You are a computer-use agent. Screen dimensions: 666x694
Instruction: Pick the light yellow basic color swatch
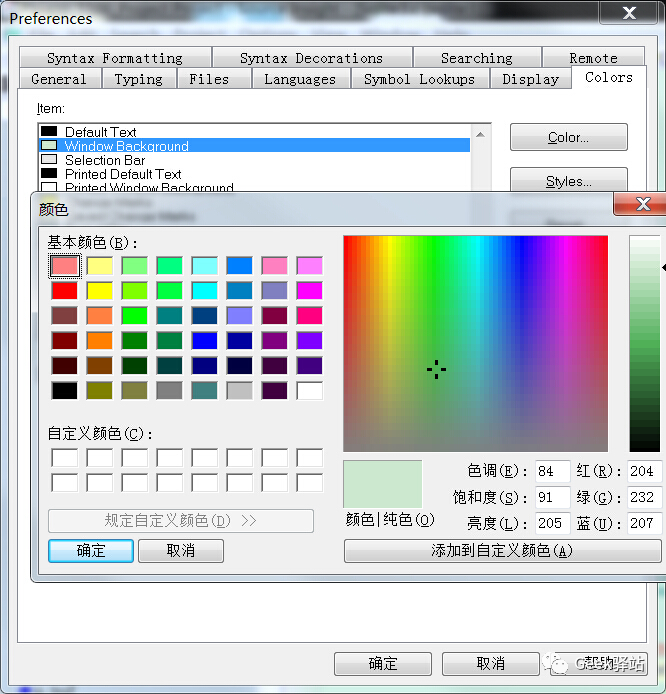click(x=100, y=266)
